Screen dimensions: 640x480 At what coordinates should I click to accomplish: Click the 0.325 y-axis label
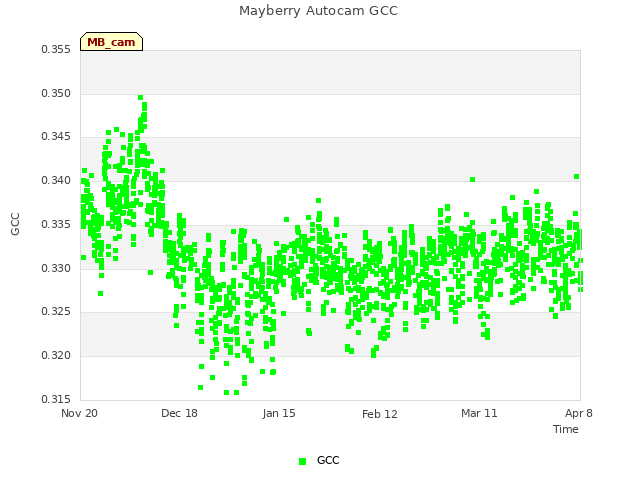pyautogui.click(x=56, y=311)
